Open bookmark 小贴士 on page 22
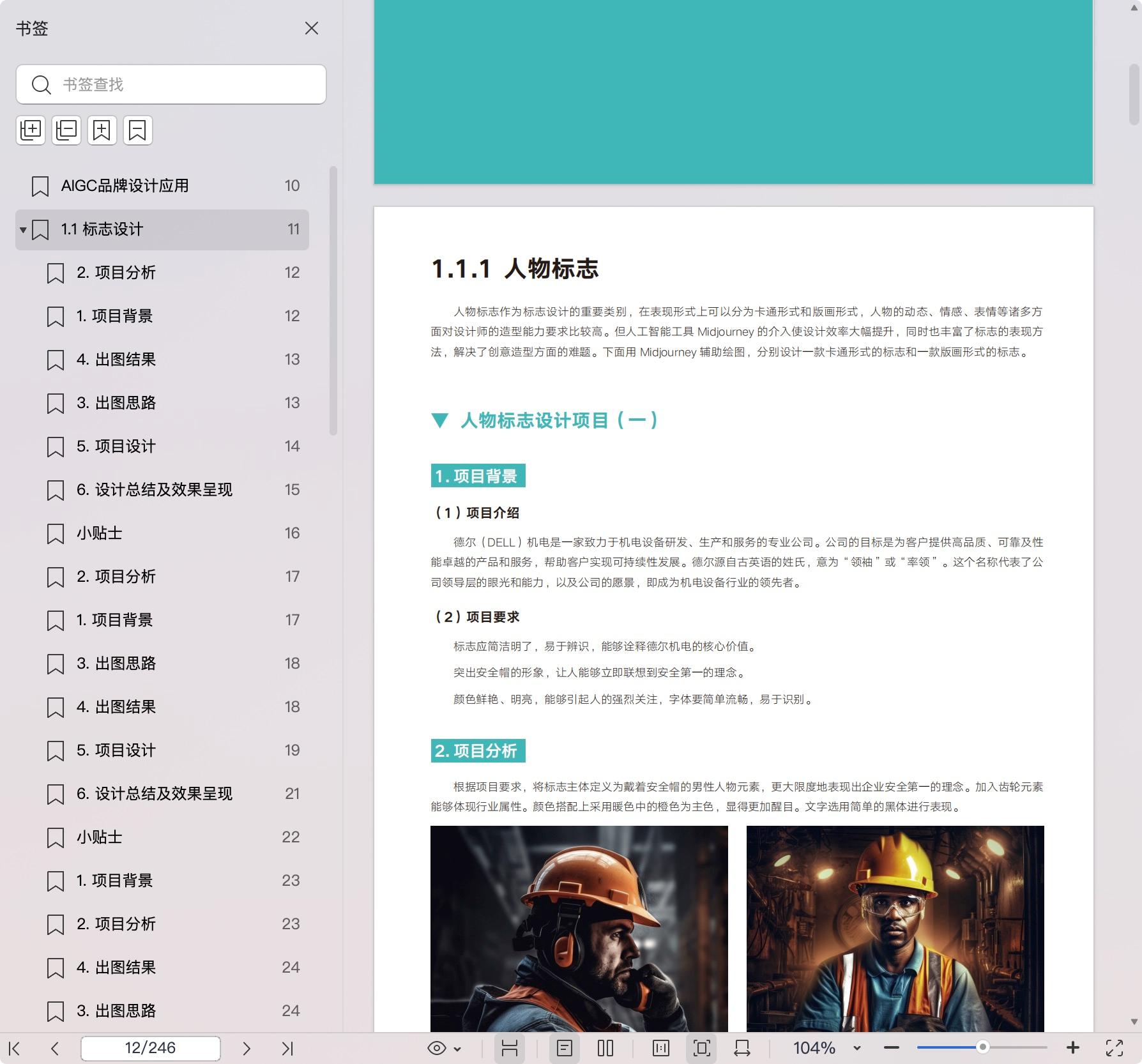The image size is (1142, 1064). click(162, 837)
